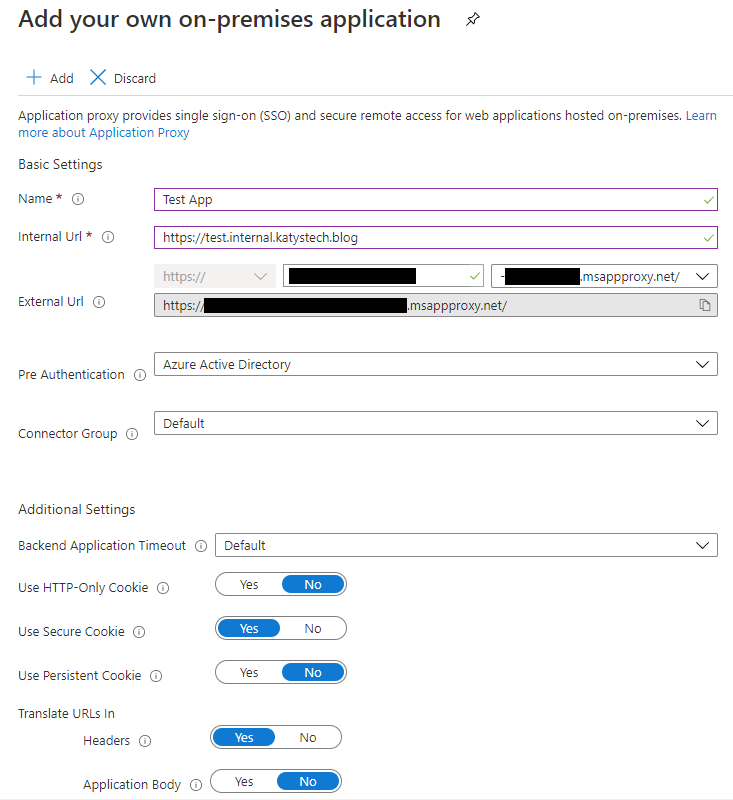The image size is (733, 800).
Task: Click info icon for Use Persistent Cookie
Action: click(156, 676)
